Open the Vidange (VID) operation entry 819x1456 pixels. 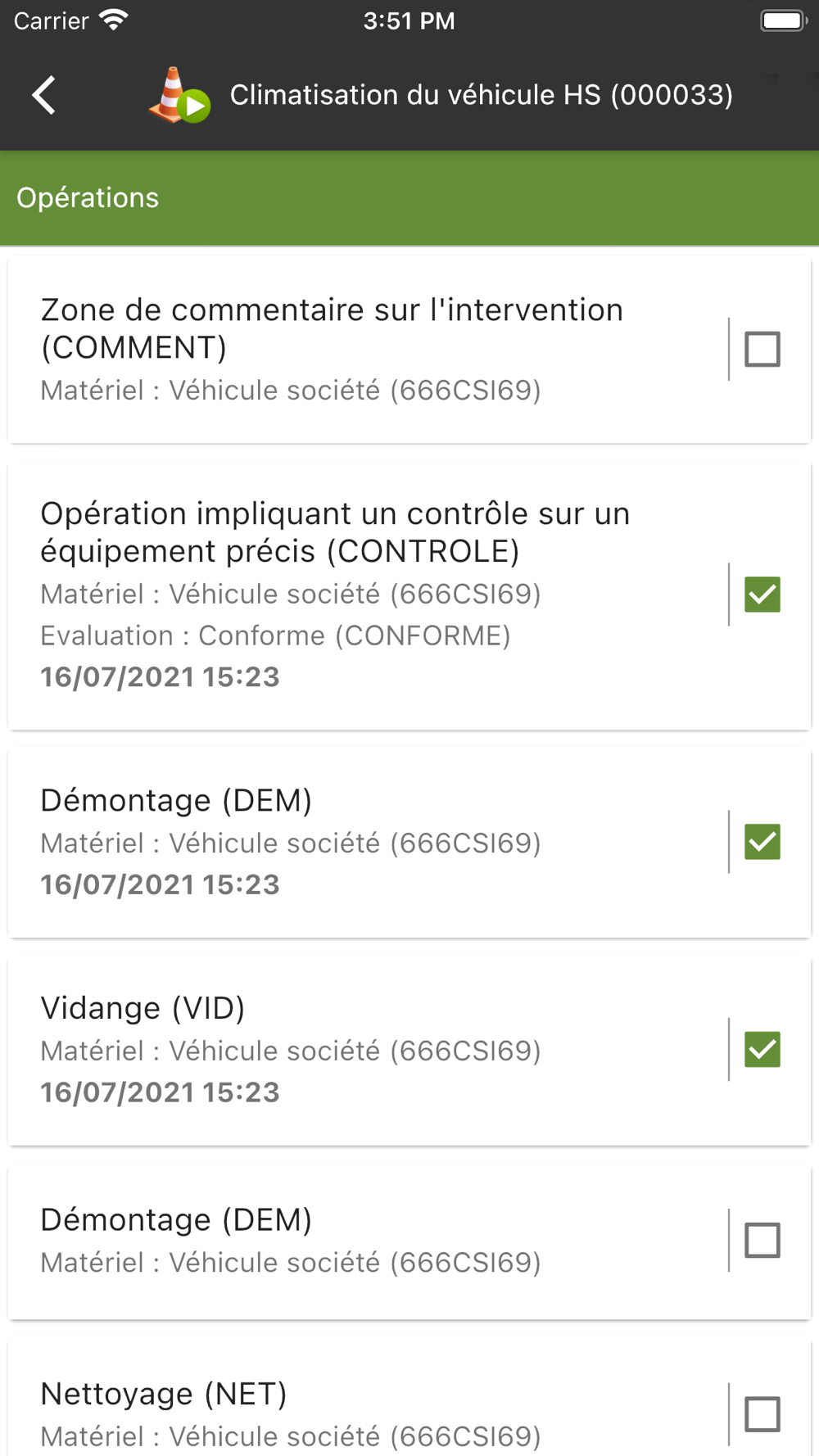click(367, 1050)
